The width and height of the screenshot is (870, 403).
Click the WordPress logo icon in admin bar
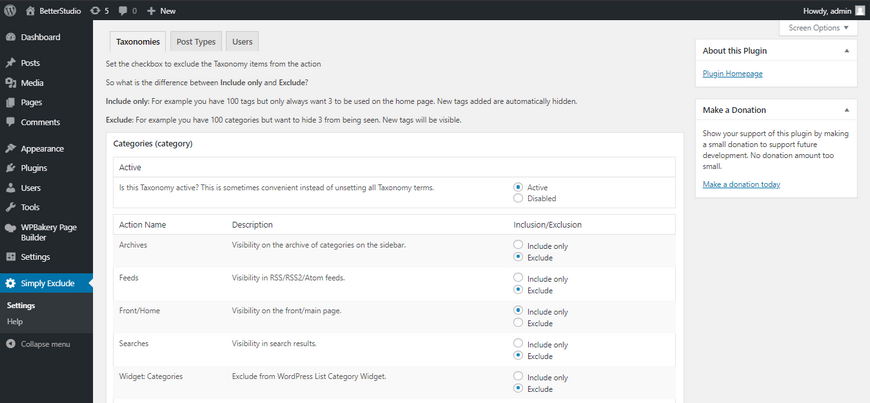[10, 10]
